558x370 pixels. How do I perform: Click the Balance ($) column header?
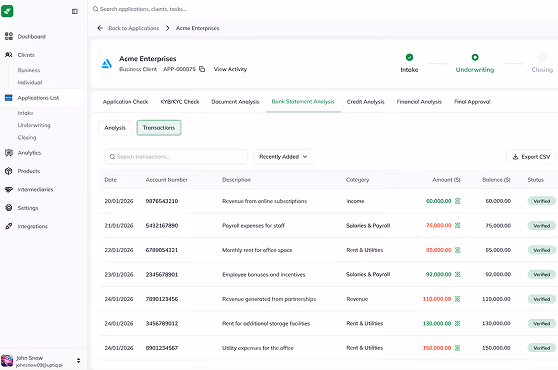(x=496, y=180)
